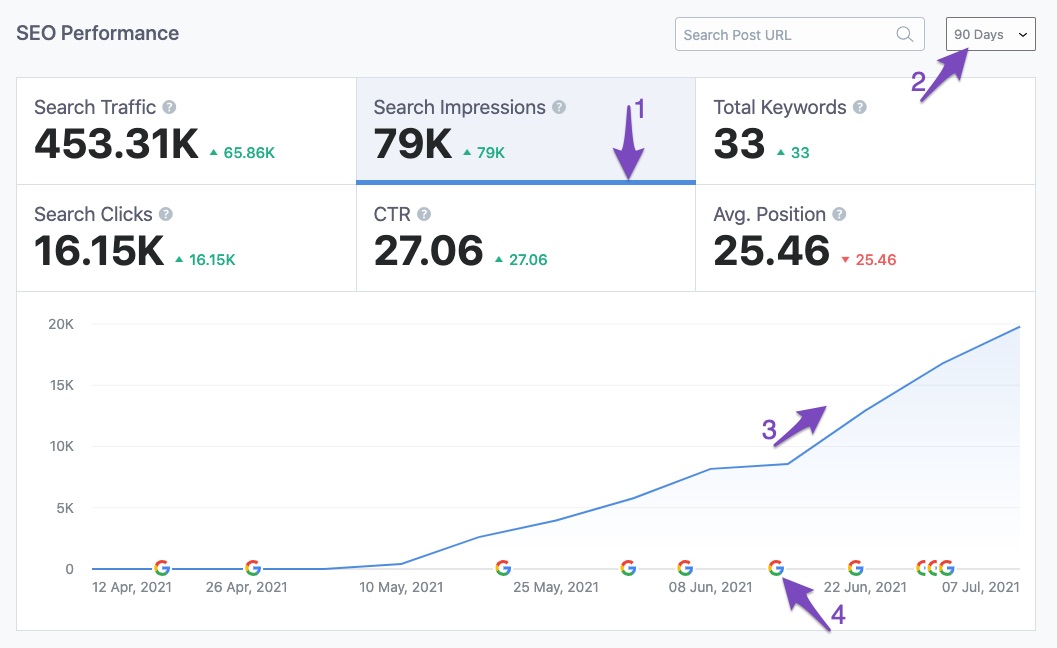Image resolution: width=1057 pixels, height=648 pixels.
Task: Click the green 65.86K traffic change indicator
Action: click(242, 153)
